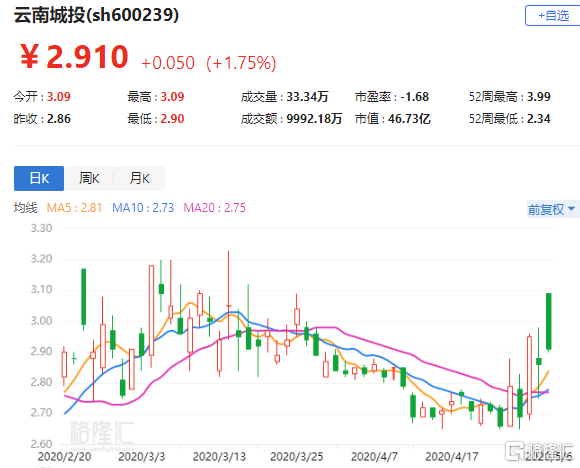The image size is (580, 468).
Task: Switch to the 月K monthly chart tab
Action: point(139,178)
